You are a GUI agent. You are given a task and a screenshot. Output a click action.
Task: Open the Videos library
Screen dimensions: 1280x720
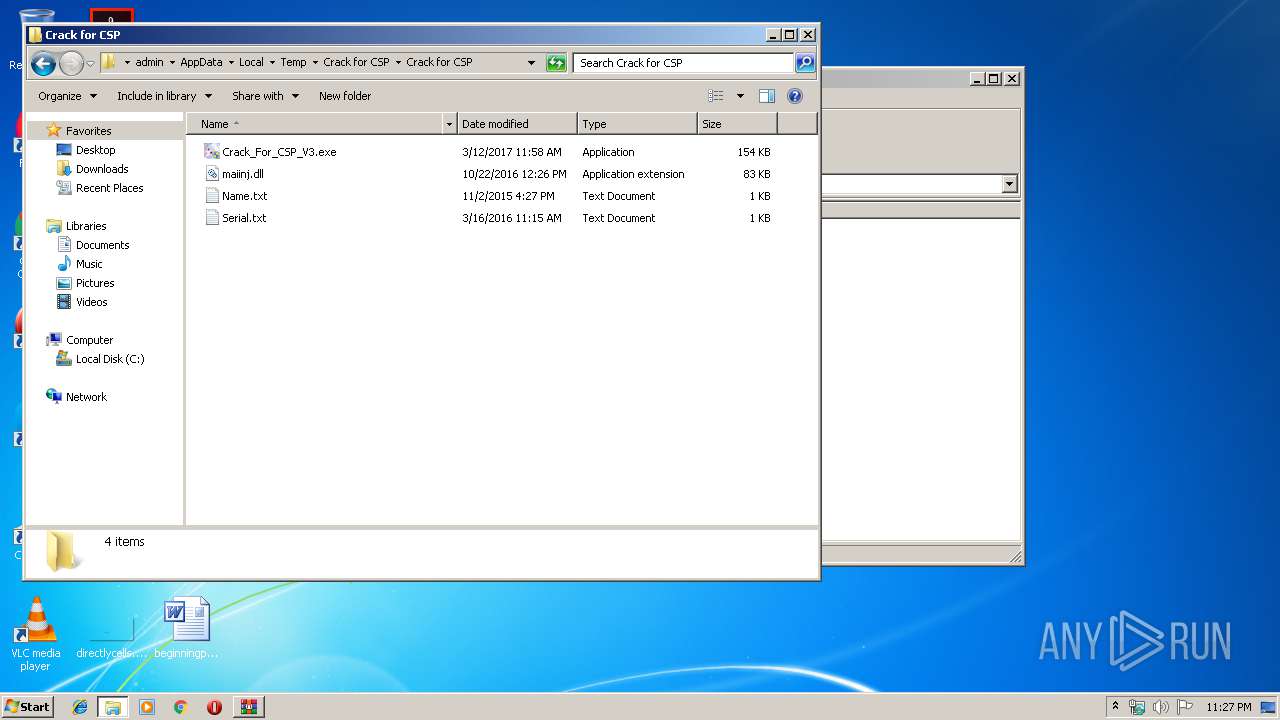(91, 302)
